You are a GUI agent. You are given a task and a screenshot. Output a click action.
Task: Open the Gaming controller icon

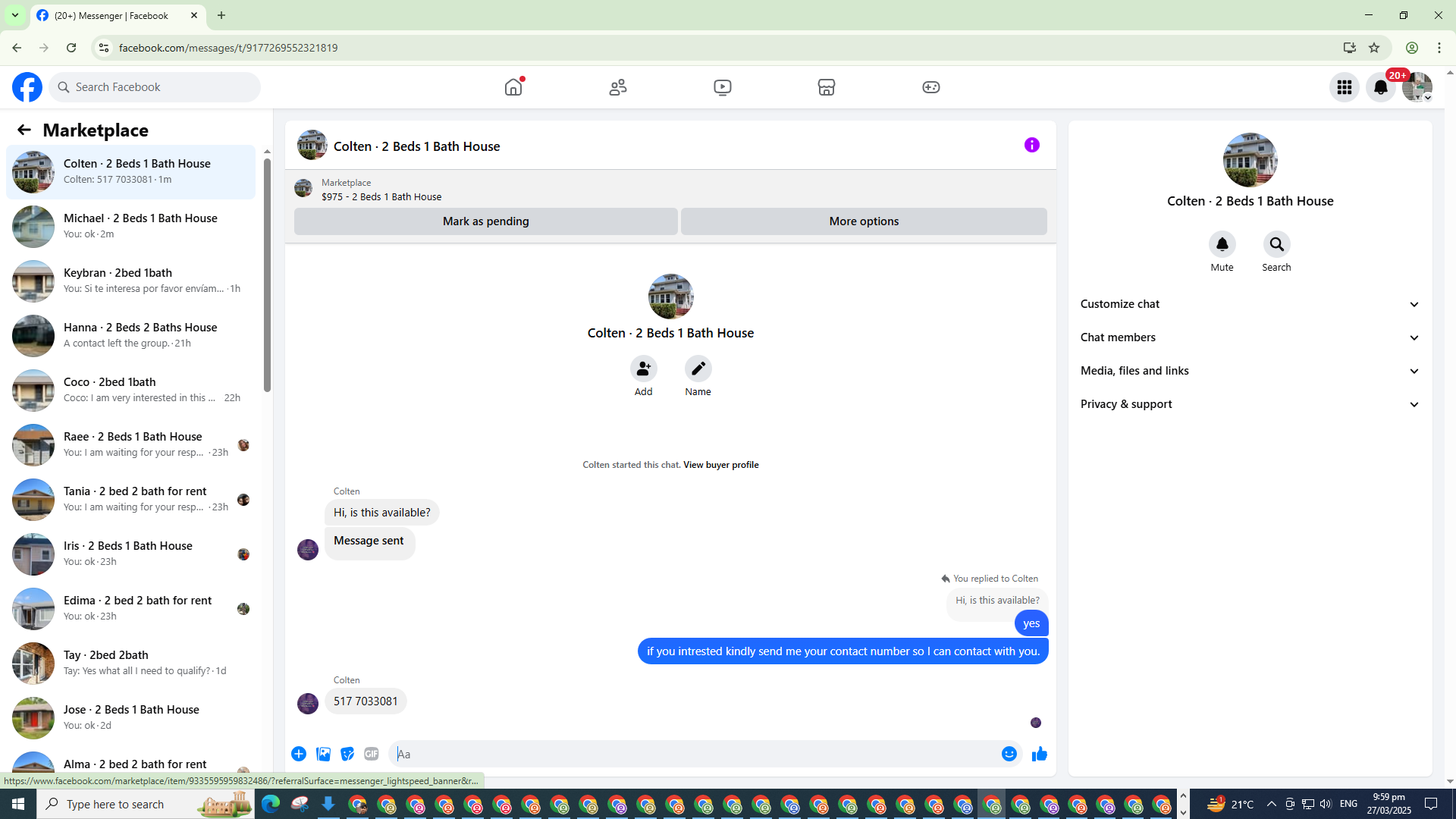click(931, 87)
